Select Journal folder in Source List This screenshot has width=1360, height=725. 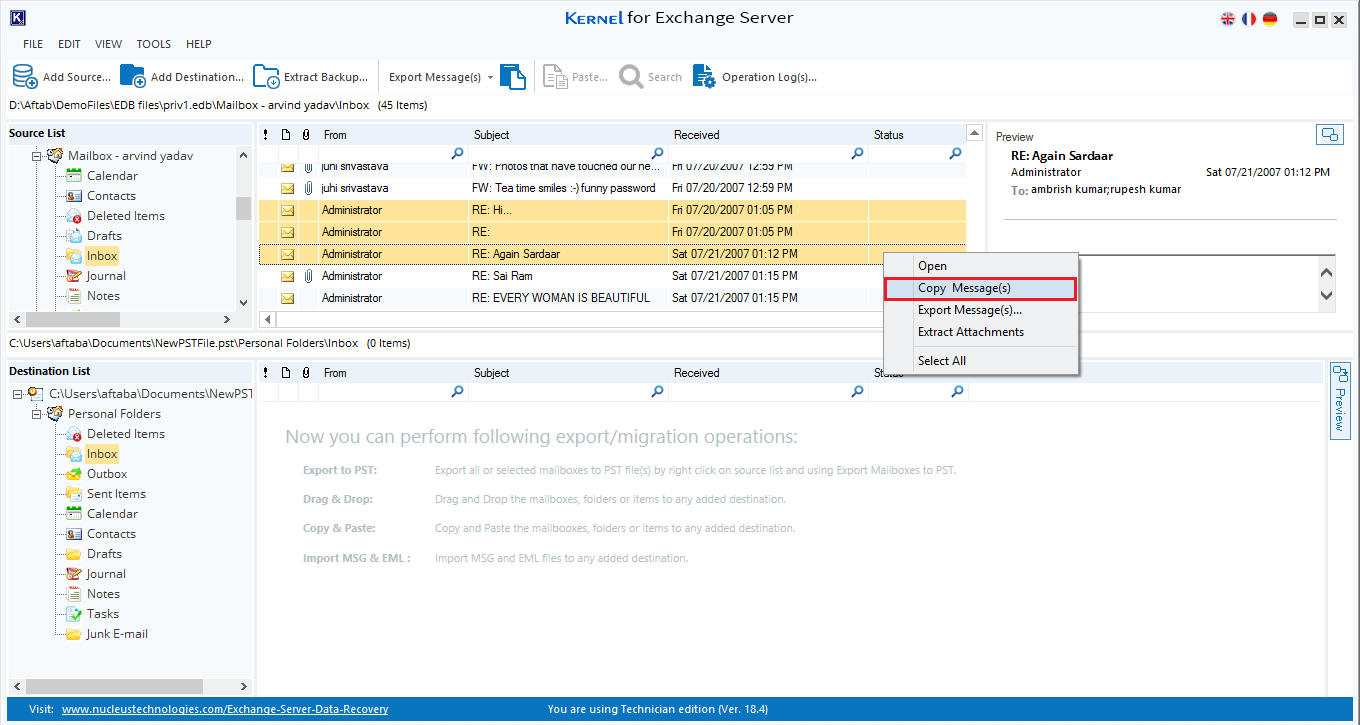pyautogui.click(x=106, y=276)
